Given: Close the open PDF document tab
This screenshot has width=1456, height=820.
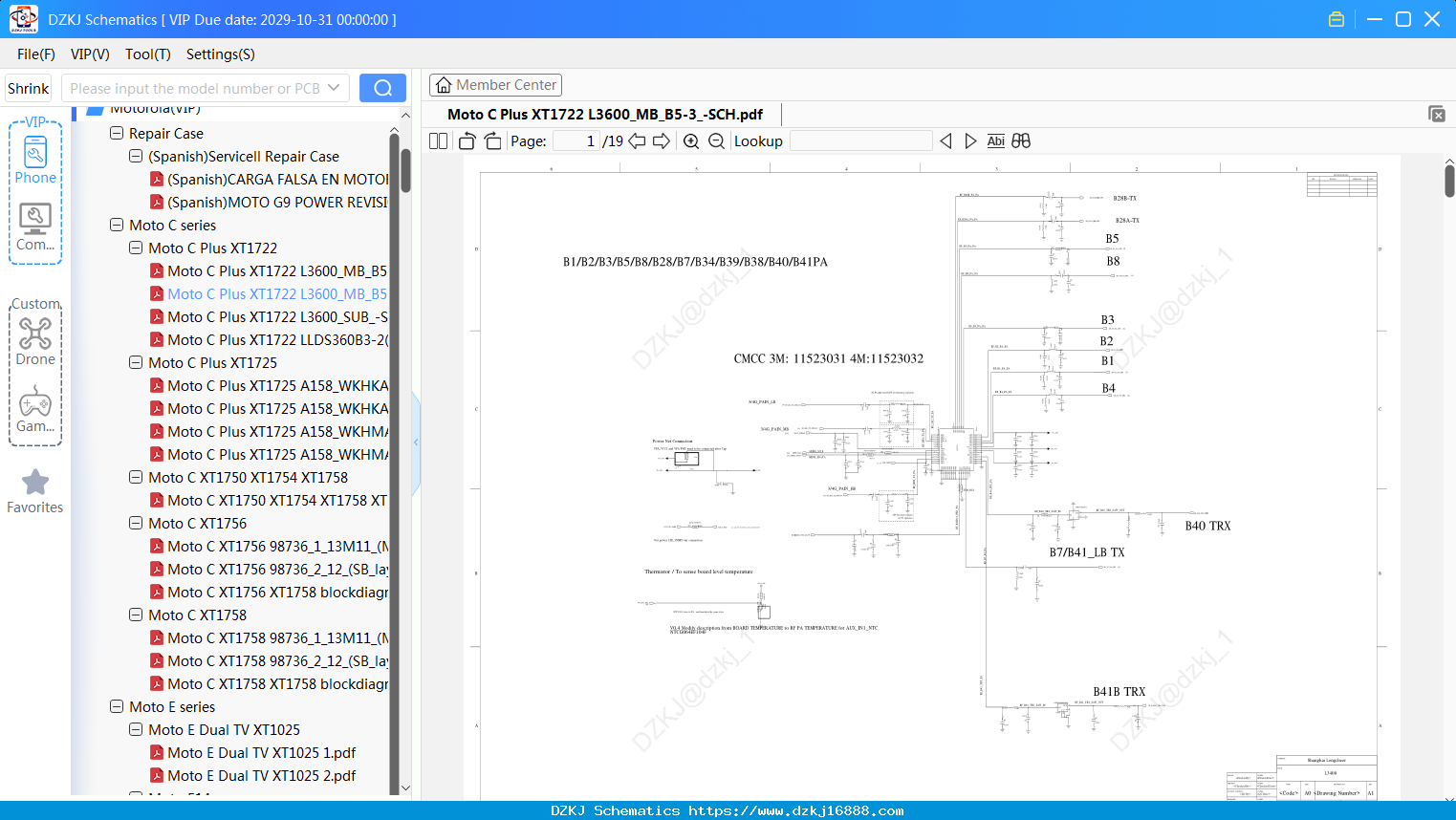Looking at the screenshot, I should [1437, 114].
